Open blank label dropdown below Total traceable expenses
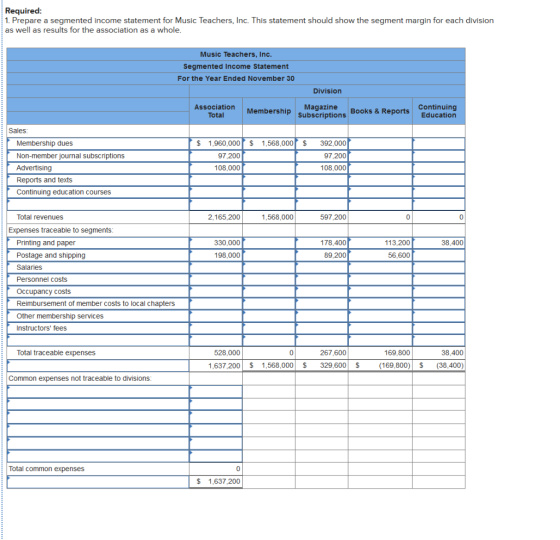The height and width of the screenshot is (540, 560). pos(98,366)
